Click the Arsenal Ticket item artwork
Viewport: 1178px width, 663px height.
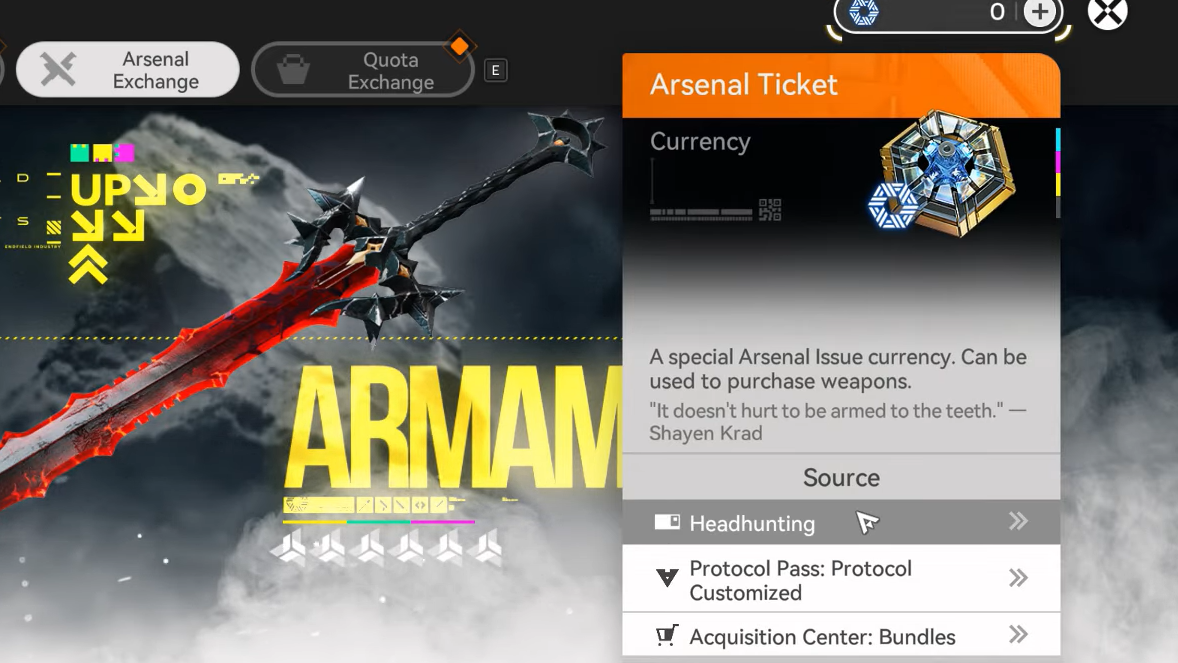(x=941, y=173)
